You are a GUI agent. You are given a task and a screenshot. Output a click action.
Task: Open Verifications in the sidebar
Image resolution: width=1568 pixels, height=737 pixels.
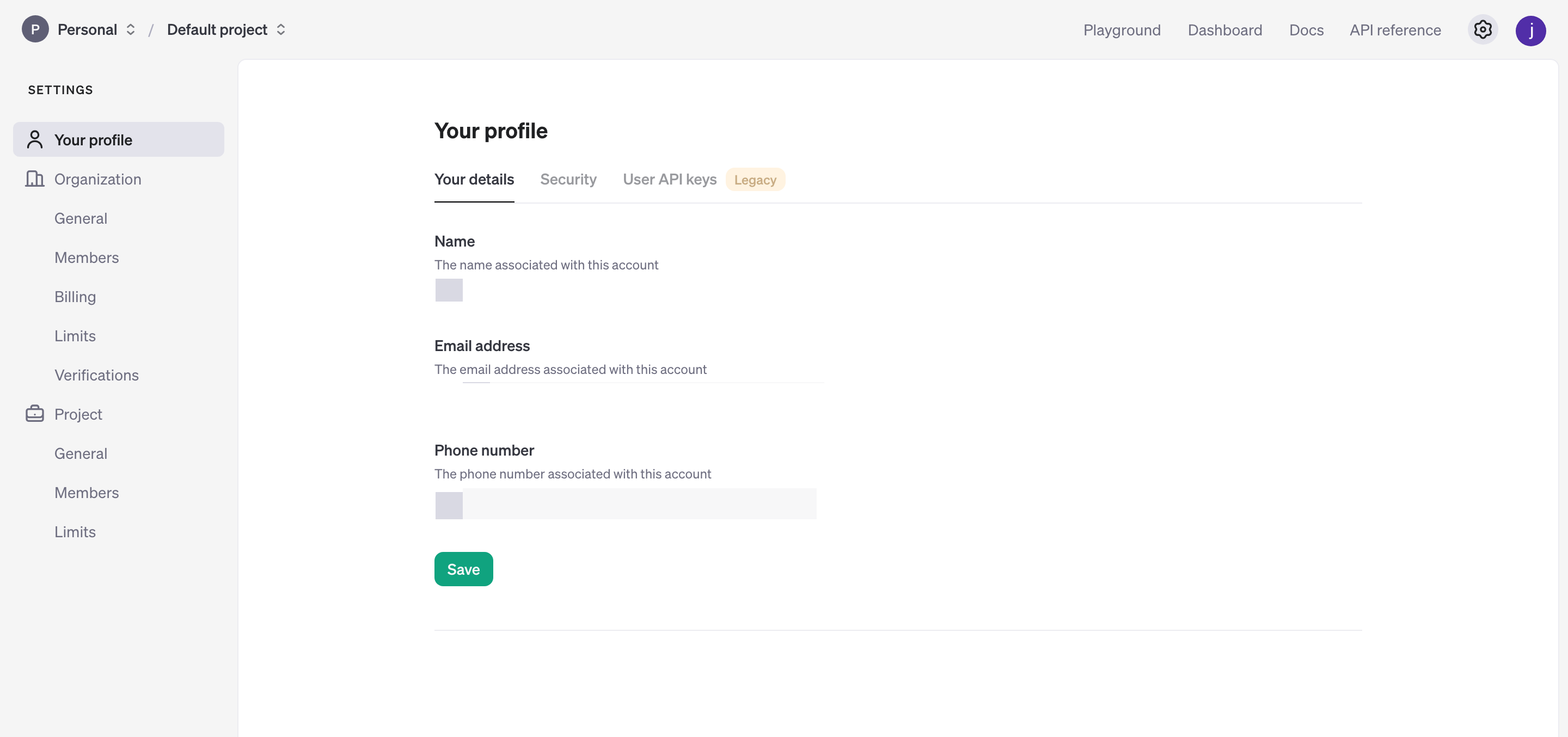(x=96, y=375)
